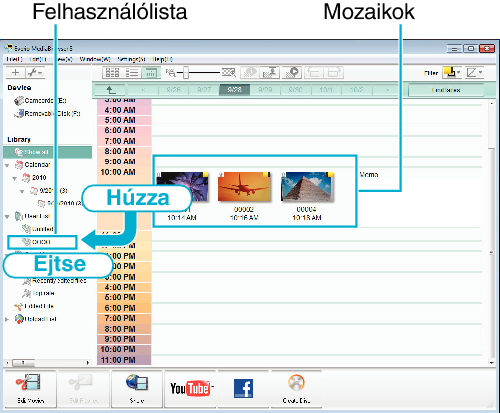
Task: Go up one level arrow
Action: pos(110,90)
